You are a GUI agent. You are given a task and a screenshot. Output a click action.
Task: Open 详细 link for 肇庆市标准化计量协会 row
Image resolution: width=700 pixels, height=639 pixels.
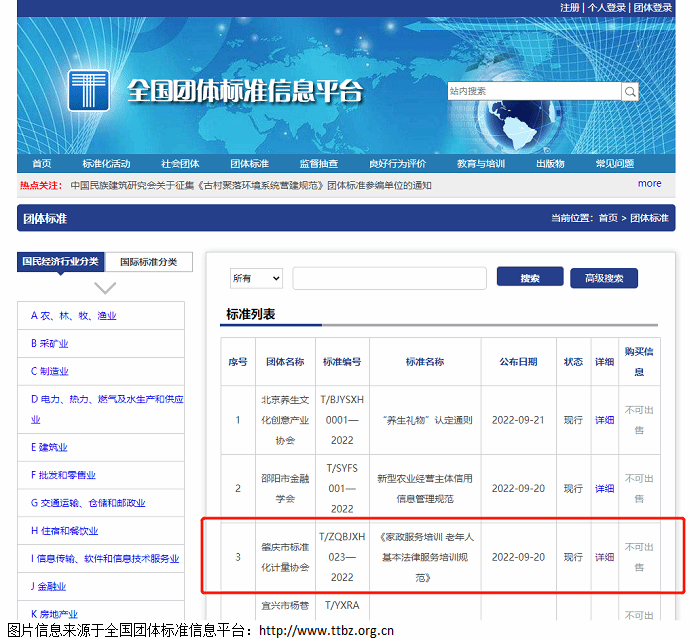604,557
